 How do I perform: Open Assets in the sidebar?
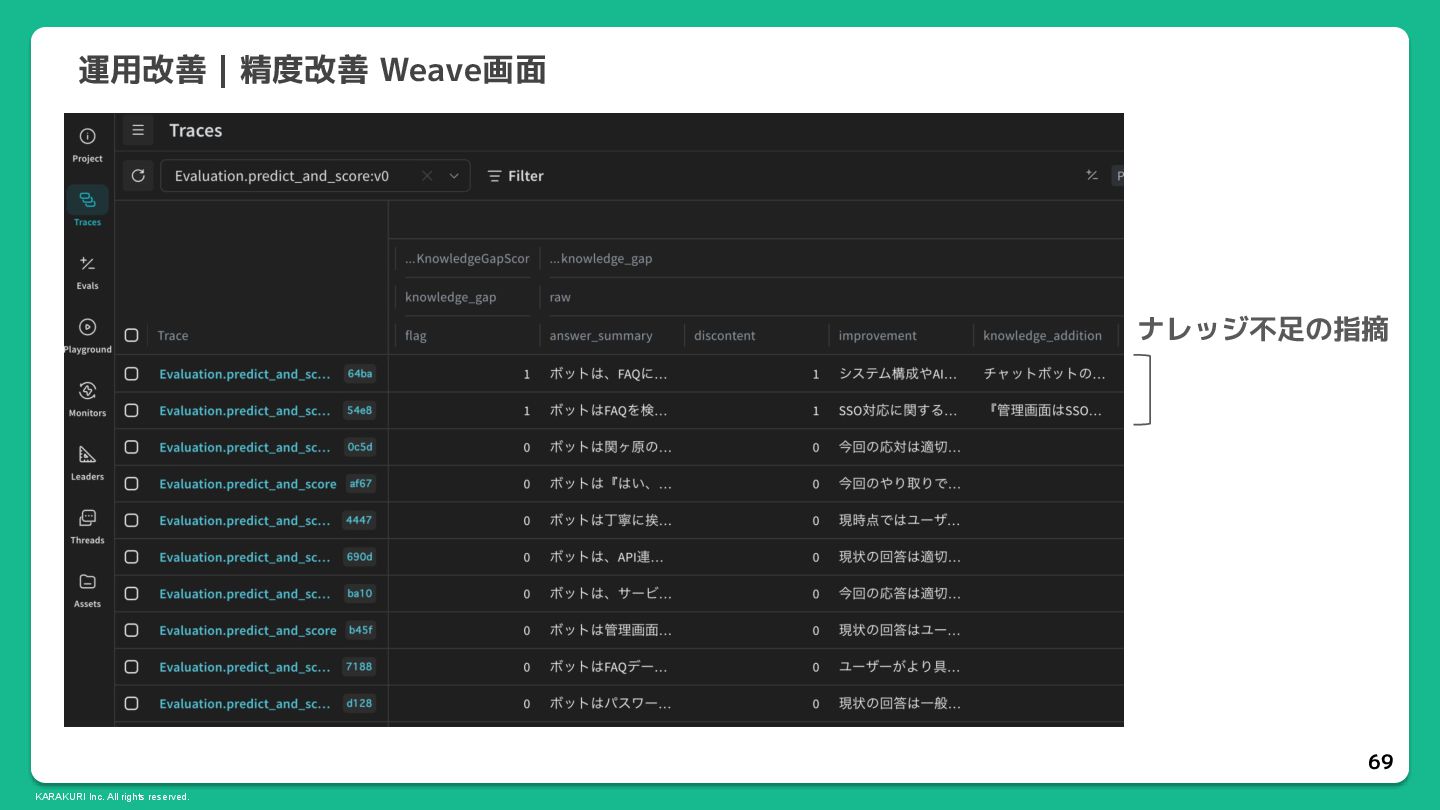coord(88,589)
